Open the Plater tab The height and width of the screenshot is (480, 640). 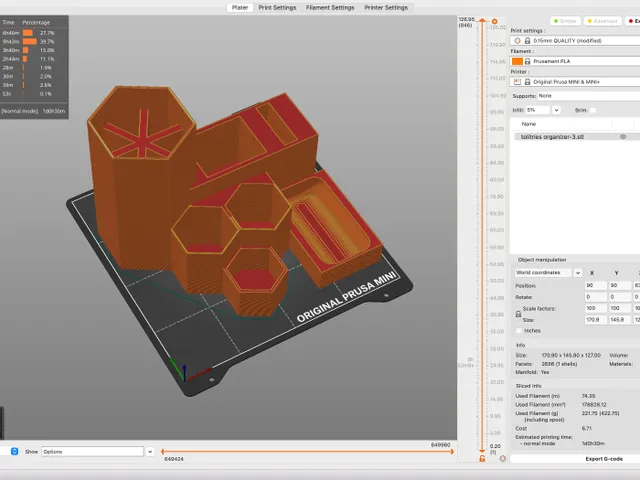tap(240, 7)
